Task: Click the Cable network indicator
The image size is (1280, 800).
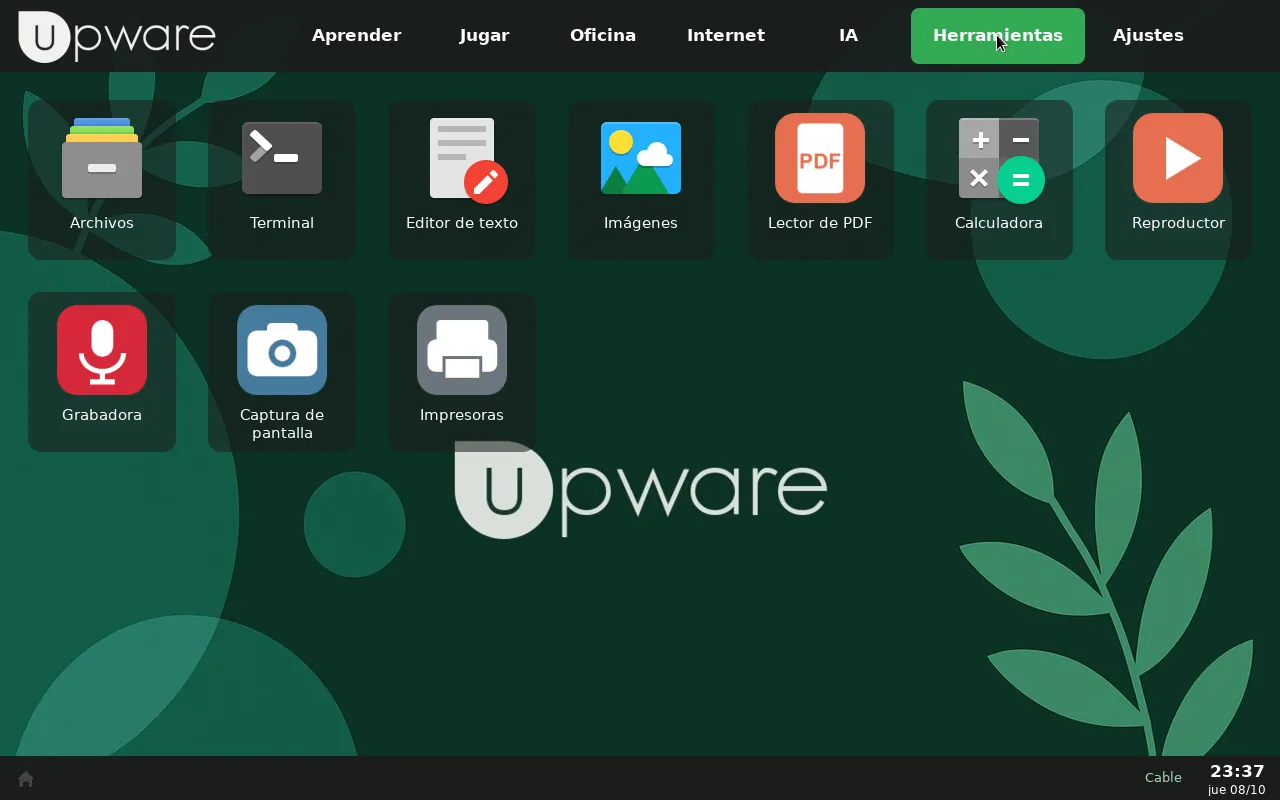Action: tap(1163, 777)
